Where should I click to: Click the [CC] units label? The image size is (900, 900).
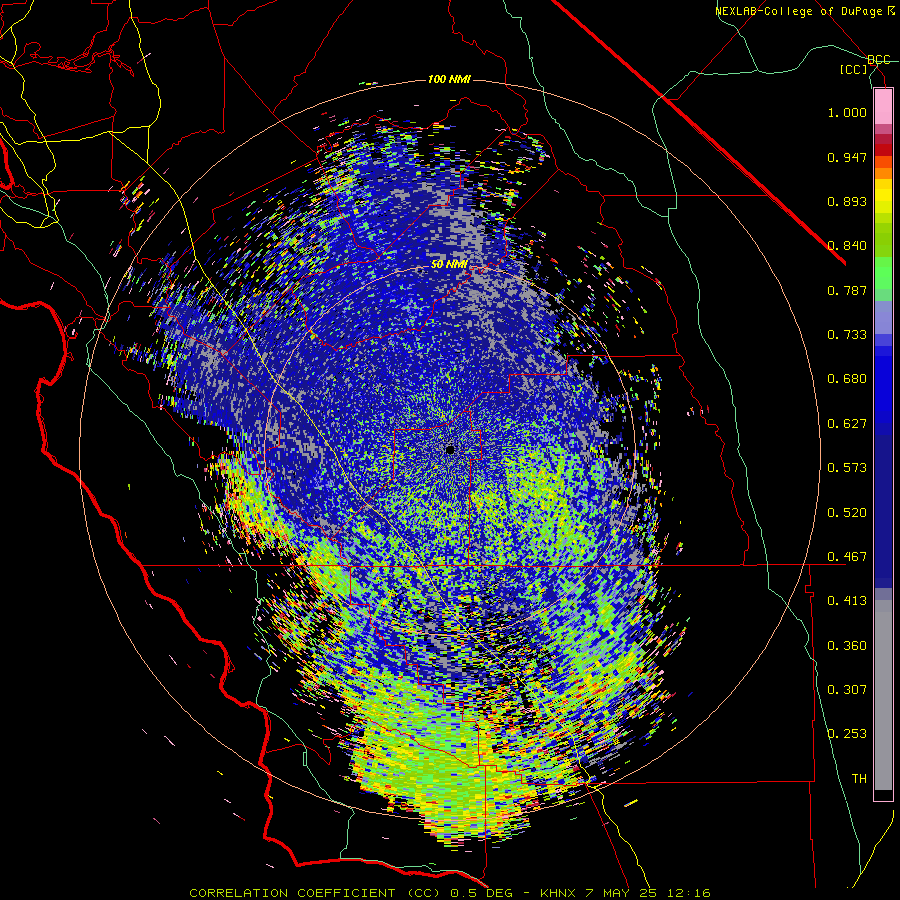click(854, 69)
